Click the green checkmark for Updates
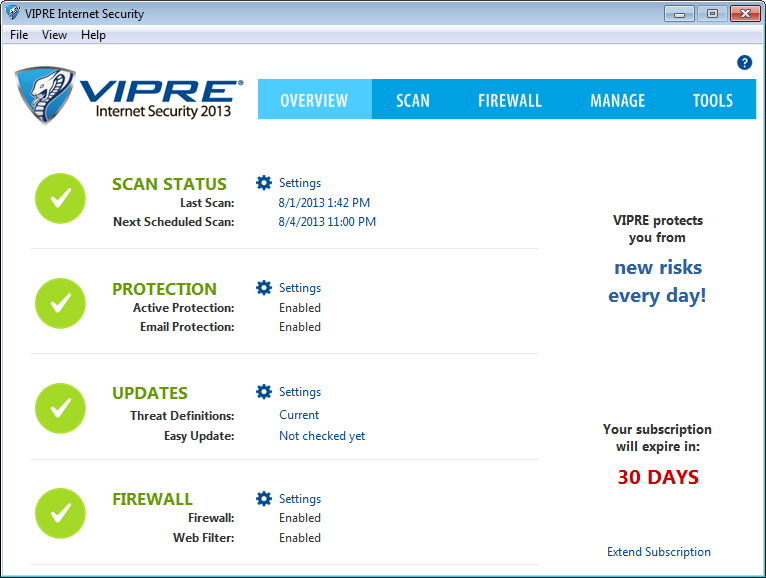The width and height of the screenshot is (766, 578). pyautogui.click(x=60, y=408)
